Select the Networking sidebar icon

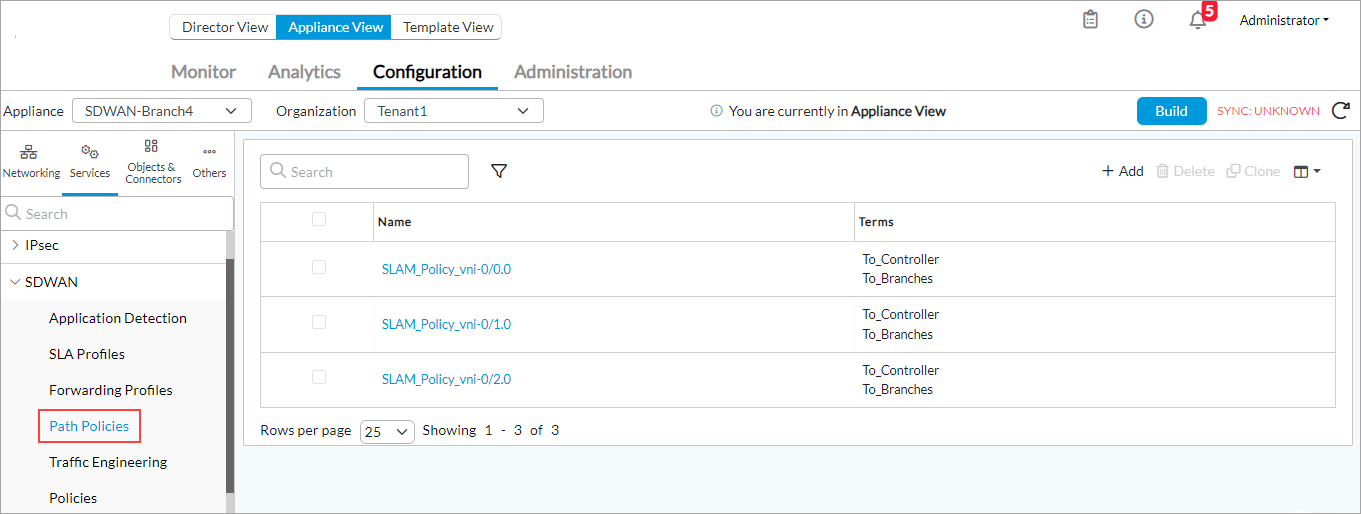pyautogui.click(x=31, y=162)
